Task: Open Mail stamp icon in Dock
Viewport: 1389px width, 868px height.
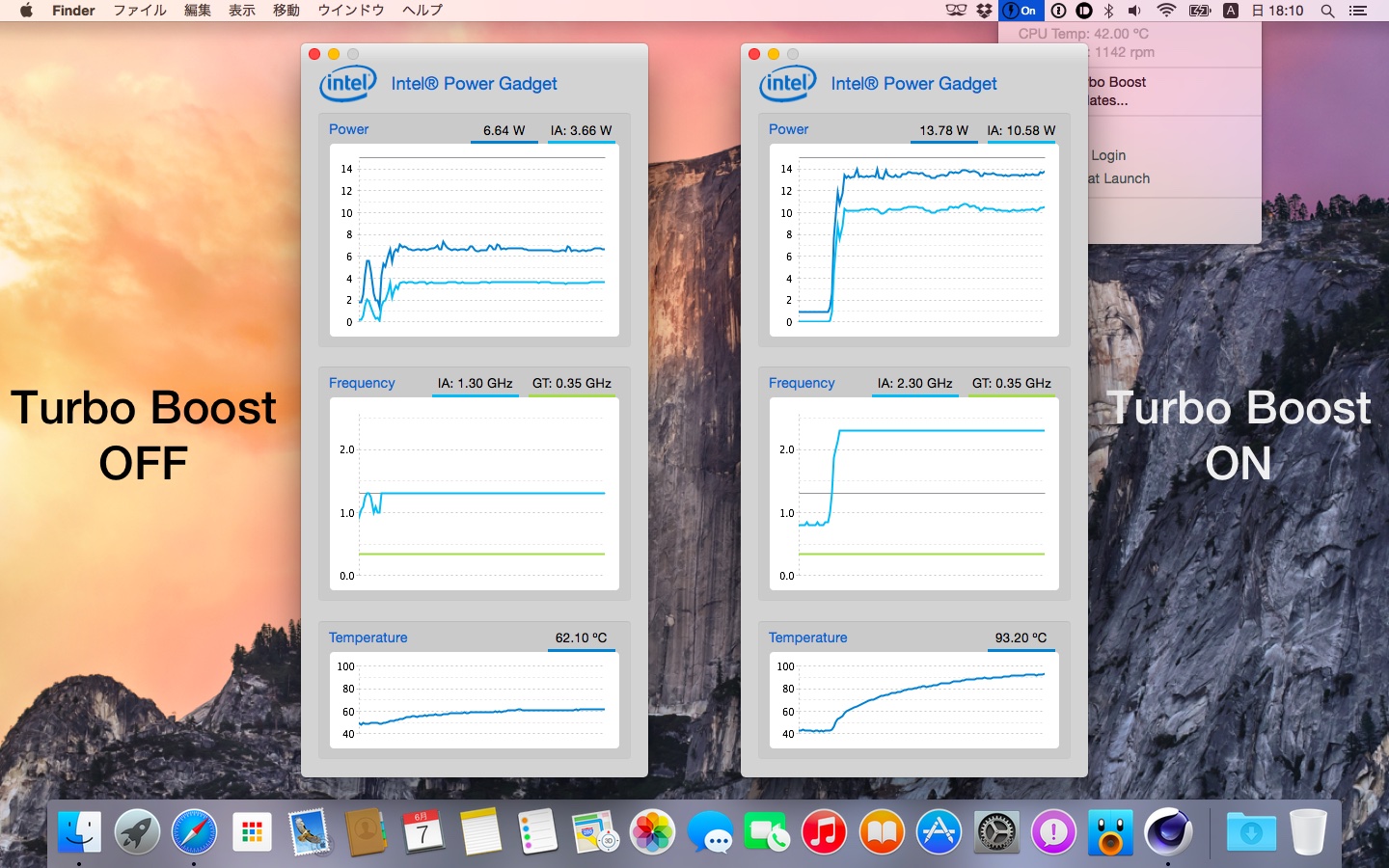Action: (x=309, y=831)
